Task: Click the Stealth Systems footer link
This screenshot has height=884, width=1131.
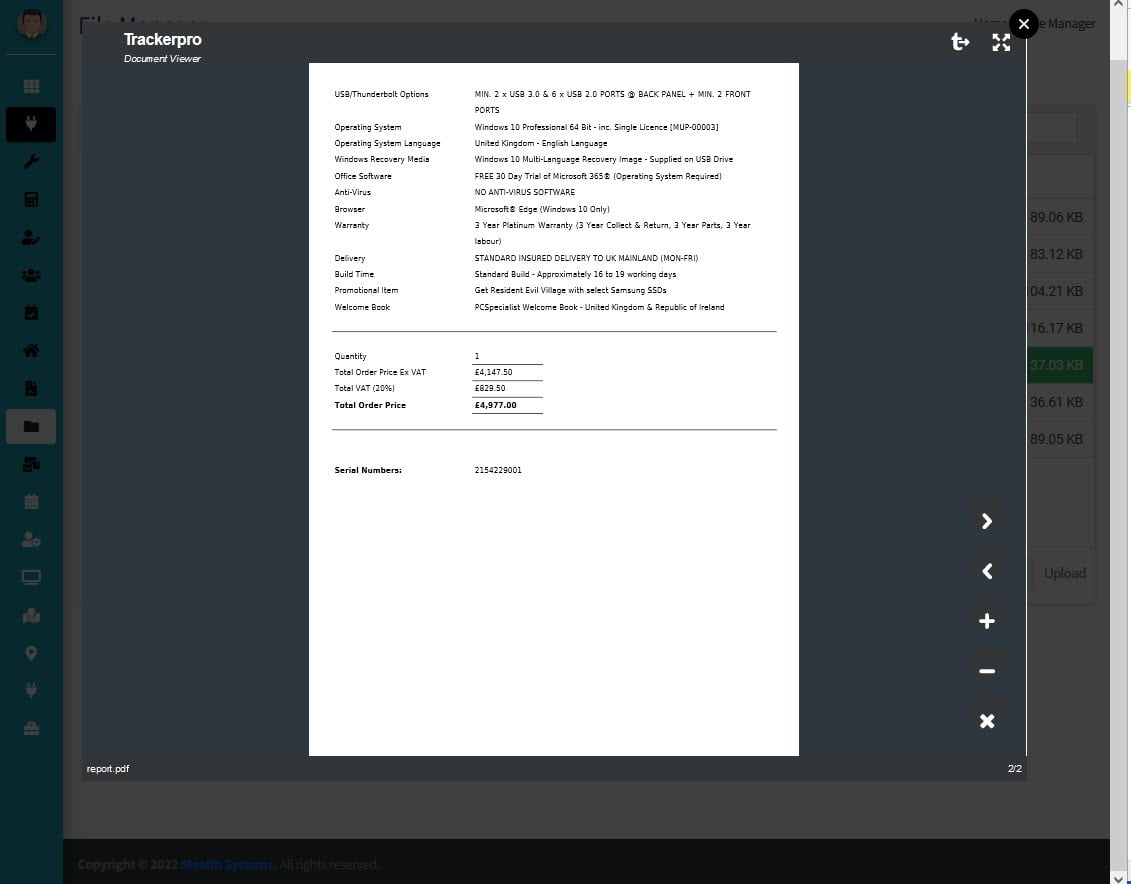Action: point(226,864)
